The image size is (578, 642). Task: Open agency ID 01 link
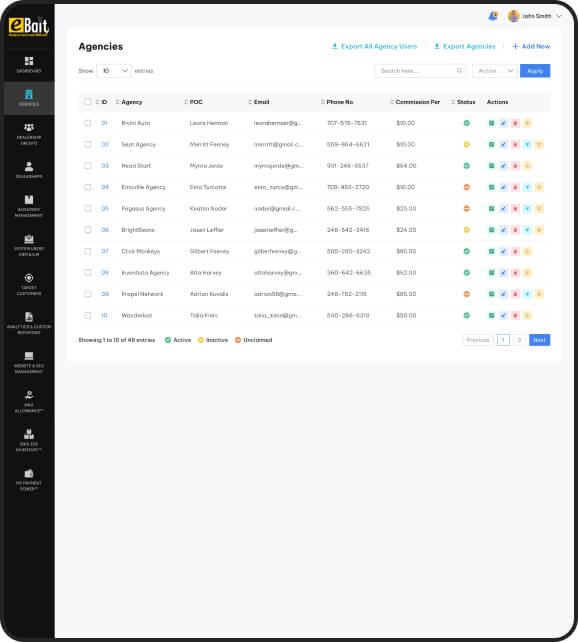[x=104, y=123]
